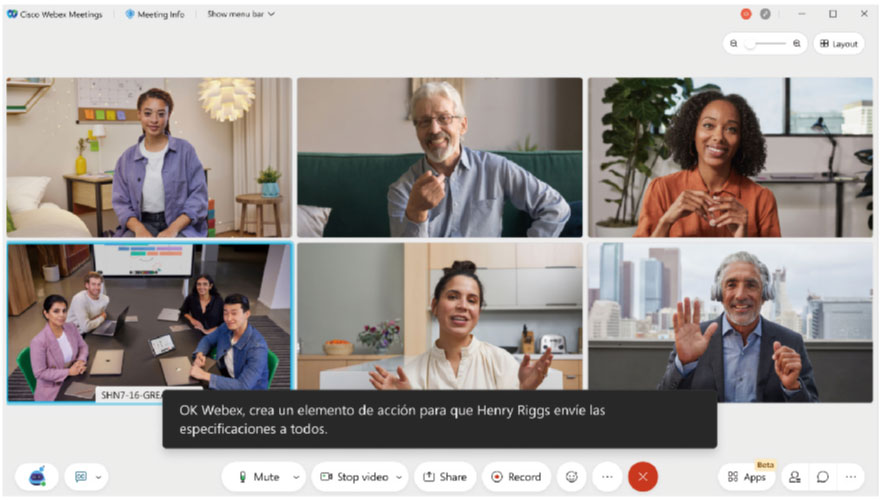
Task: Open the Meeting Info tab
Action: [155, 14]
